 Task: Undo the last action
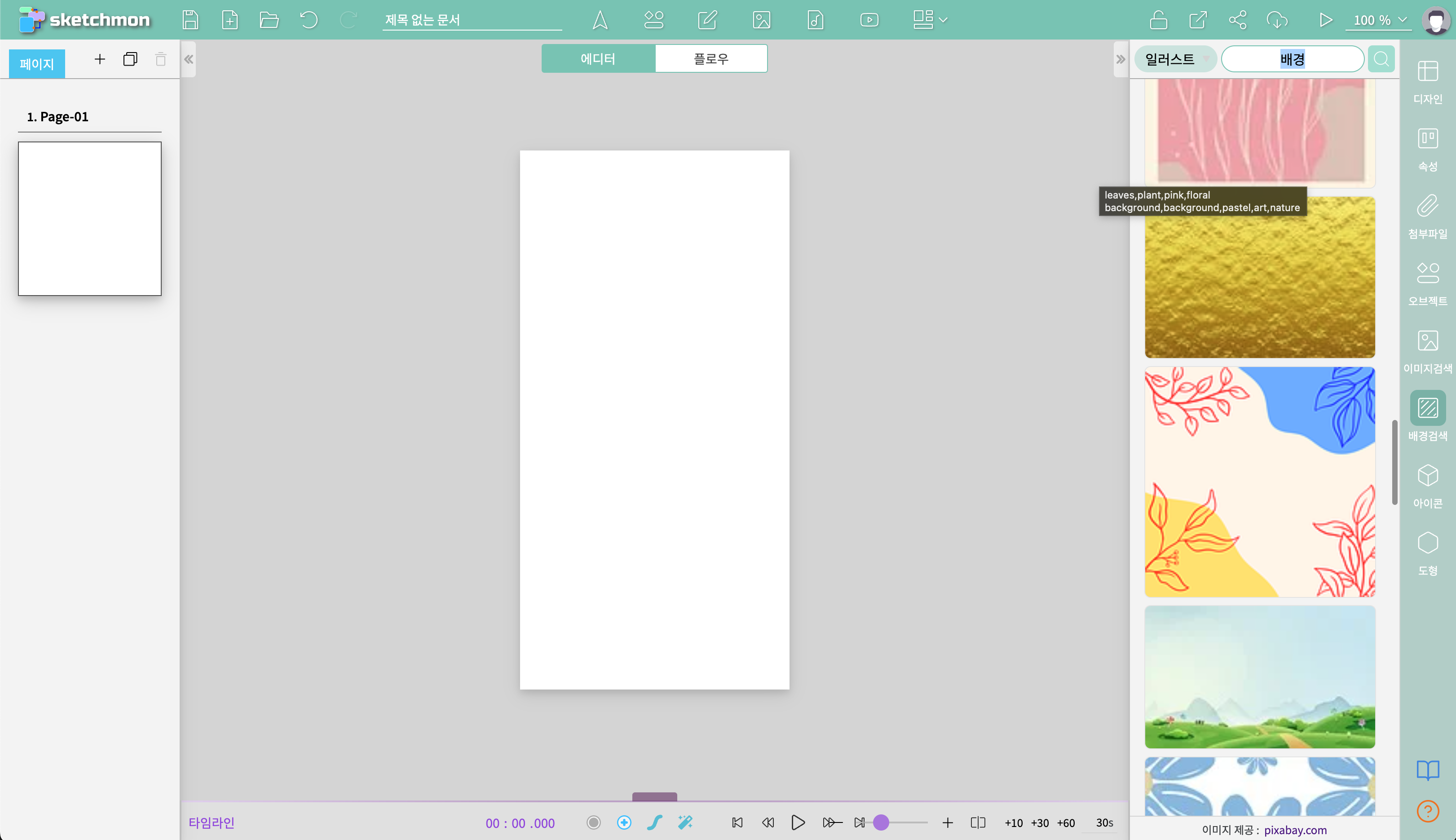click(309, 20)
